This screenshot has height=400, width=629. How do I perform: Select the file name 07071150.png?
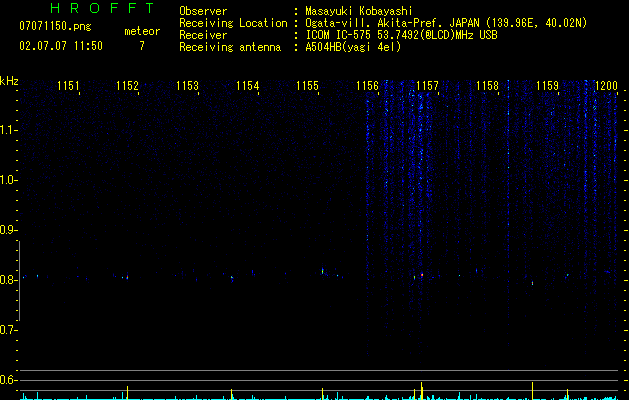click(x=55, y=27)
